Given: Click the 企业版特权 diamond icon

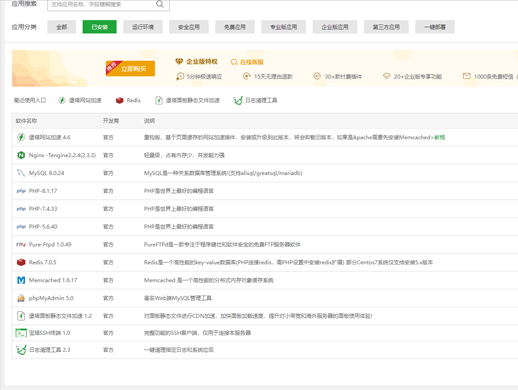Looking at the screenshot, I should click(179, 62).
